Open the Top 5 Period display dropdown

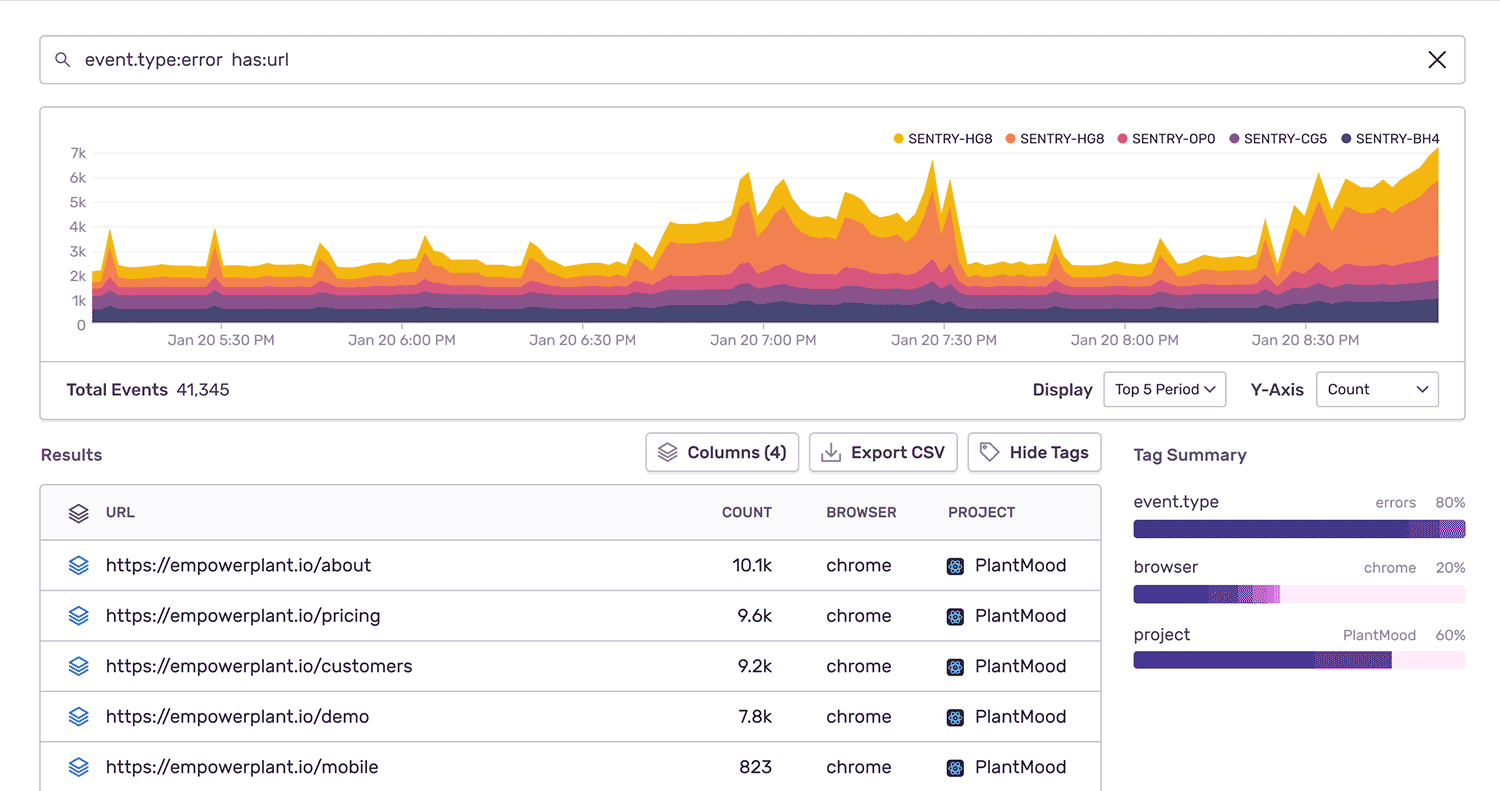pyautogui.click(x=1164, y=389)
